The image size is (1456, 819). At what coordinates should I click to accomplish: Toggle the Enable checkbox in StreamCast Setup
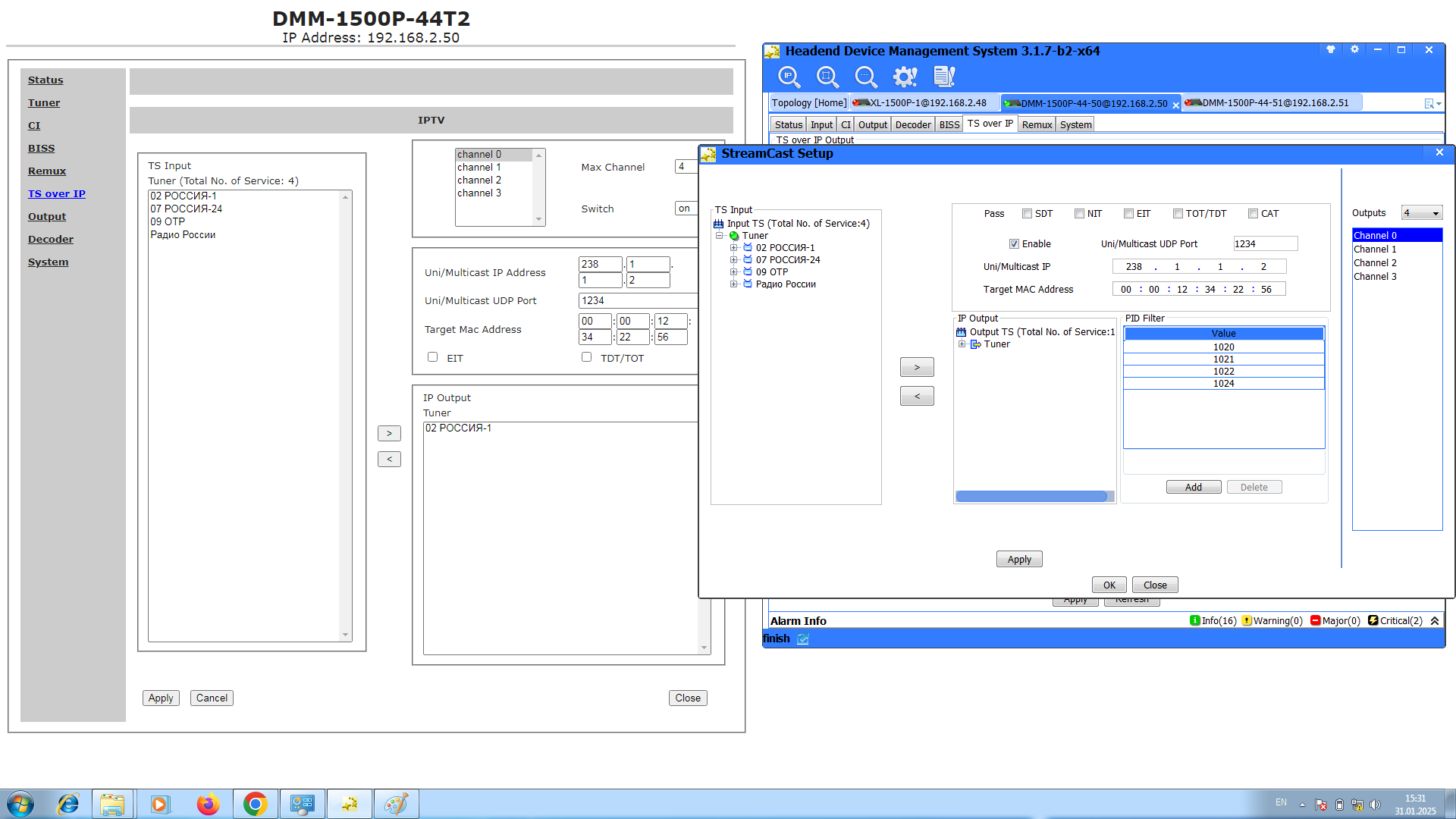1014,244
